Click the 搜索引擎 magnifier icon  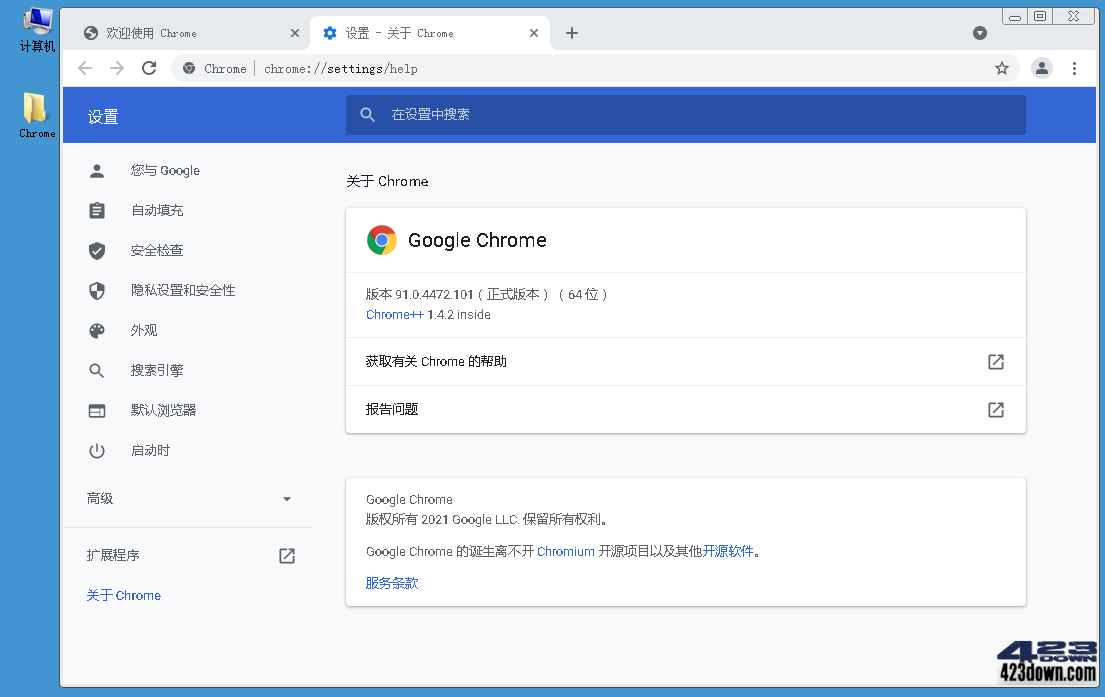pos(97,370)
